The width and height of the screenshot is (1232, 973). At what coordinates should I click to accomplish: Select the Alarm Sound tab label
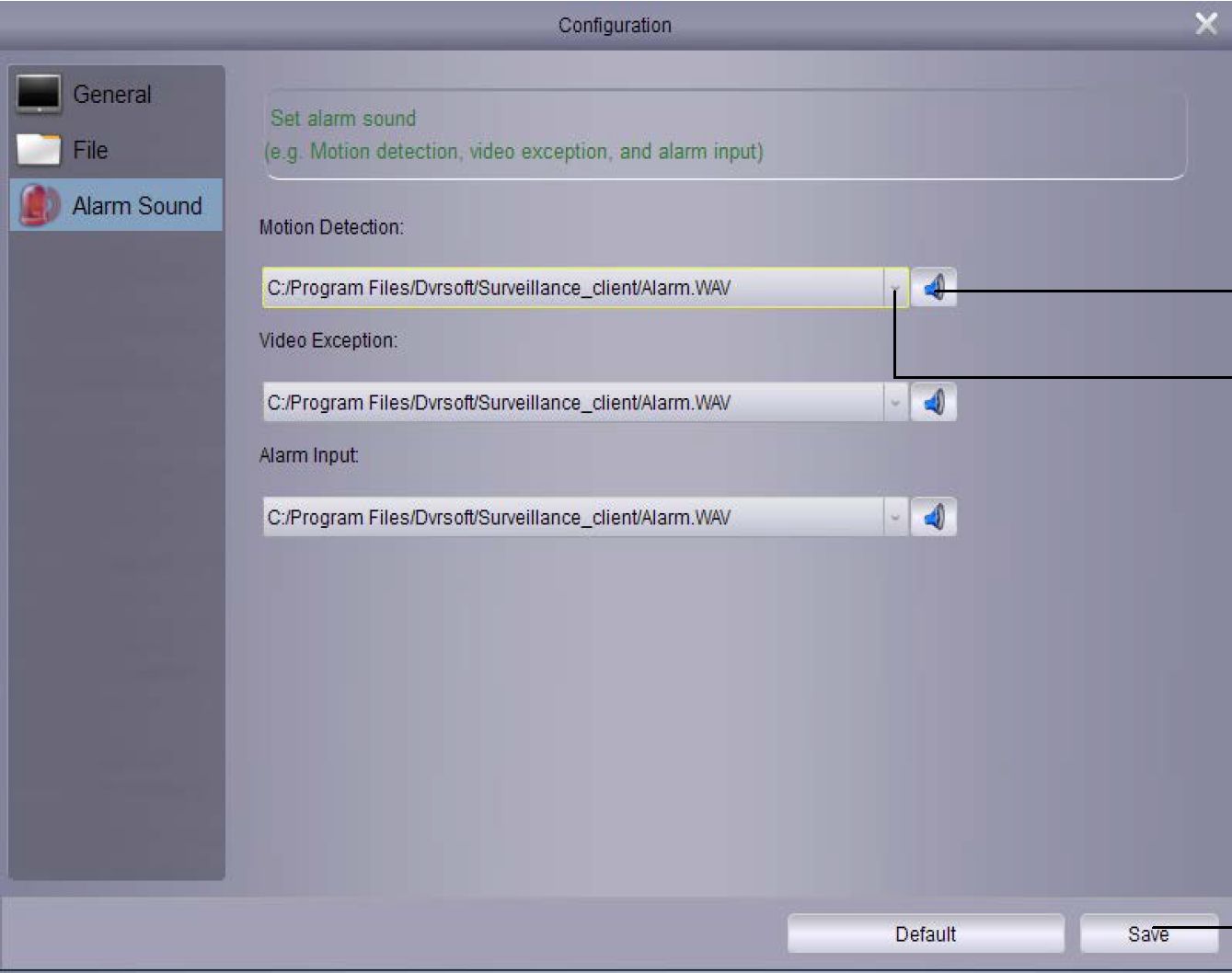[137, 206]
